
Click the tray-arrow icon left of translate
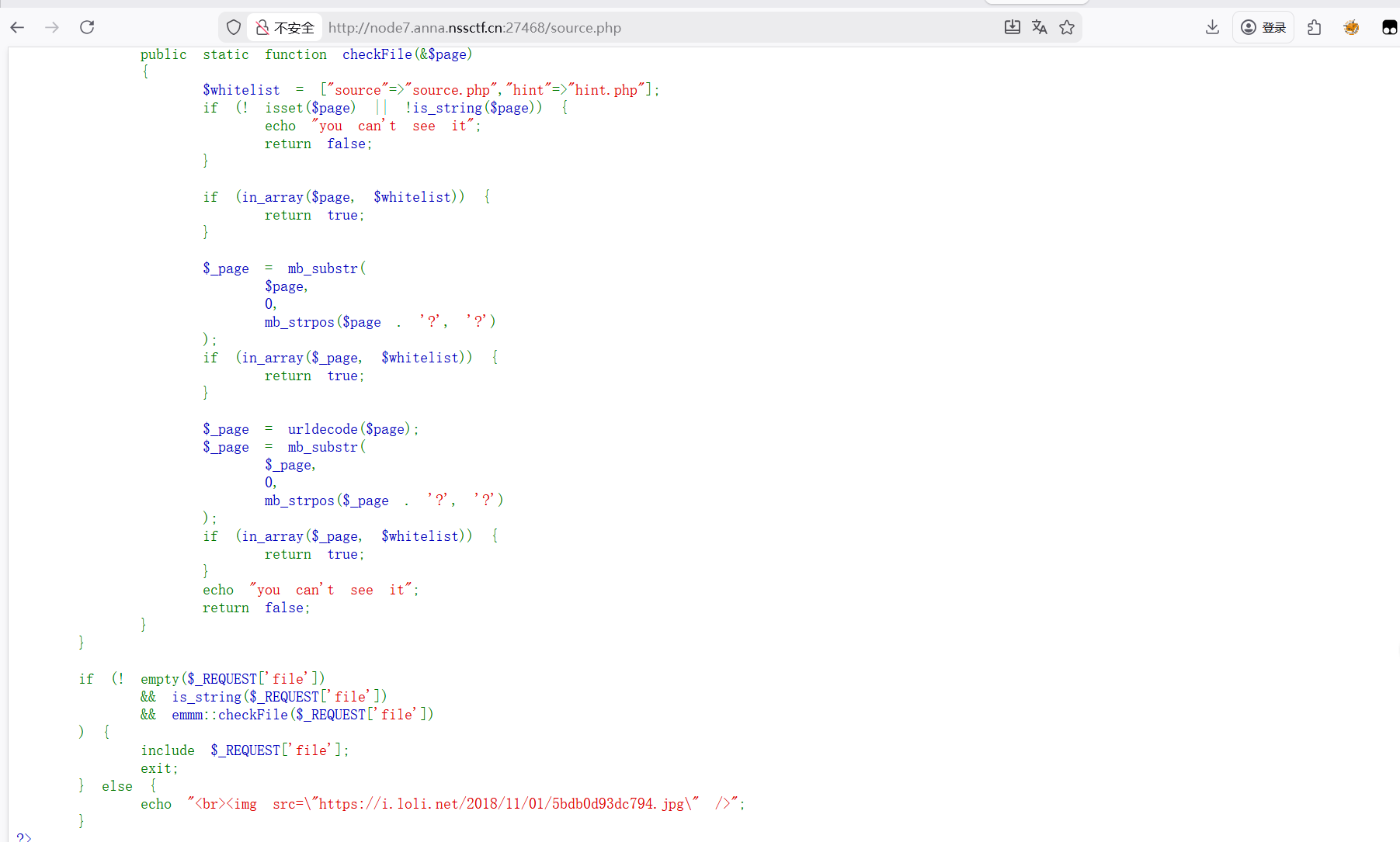tap(1012, 28)
